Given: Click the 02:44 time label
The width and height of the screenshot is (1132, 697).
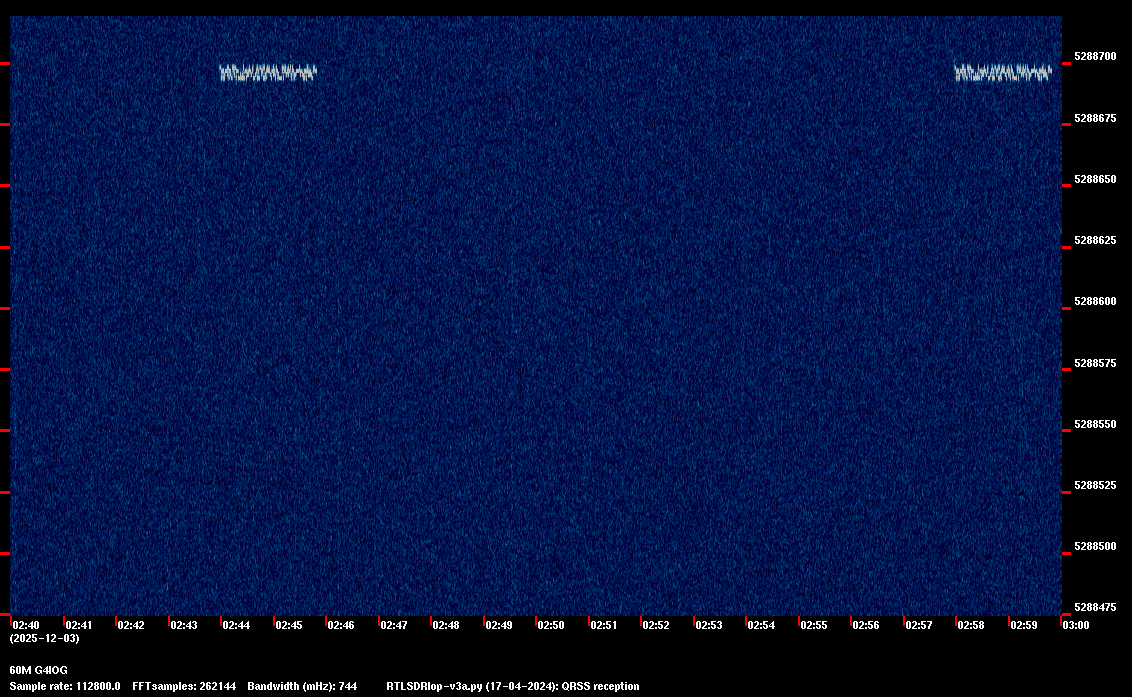Looking at the screenshot, I should (236, 625).
